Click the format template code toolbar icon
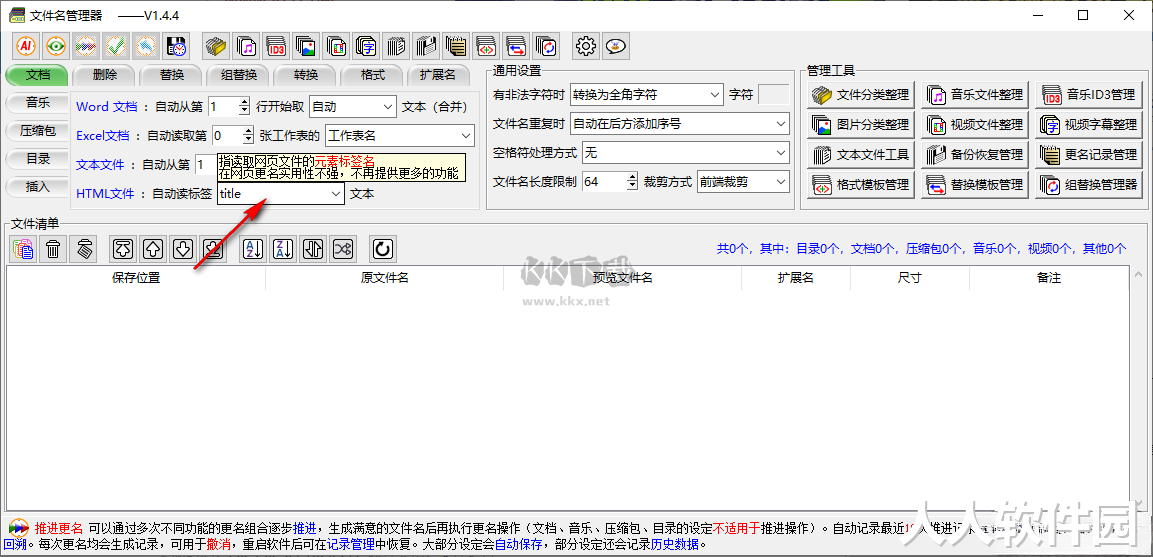The image size is (1153, 557). pyautogui.click(x=488, y=46)
